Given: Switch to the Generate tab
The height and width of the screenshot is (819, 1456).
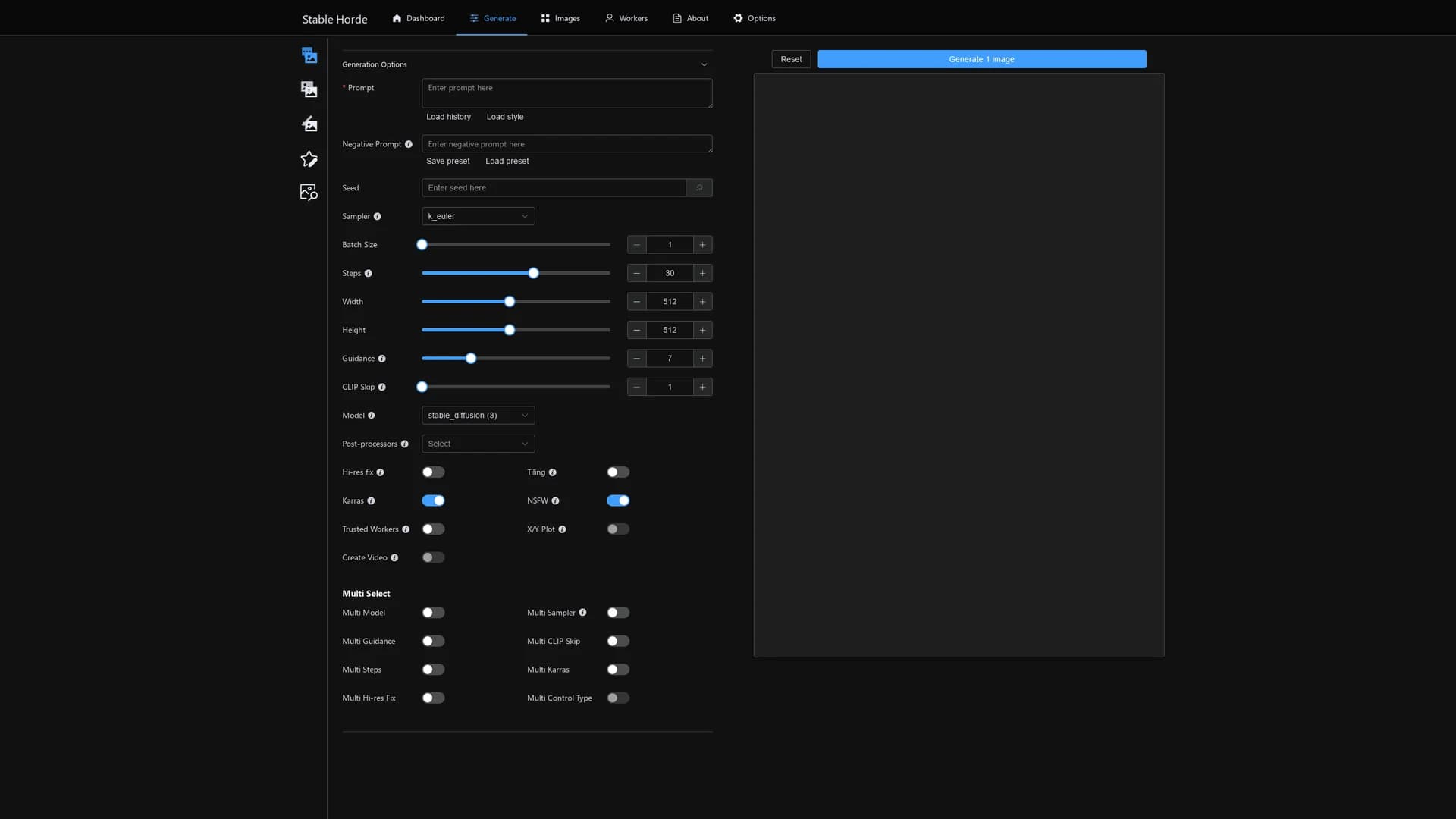Looking at the screenshot, I should (x=492, y=18).
